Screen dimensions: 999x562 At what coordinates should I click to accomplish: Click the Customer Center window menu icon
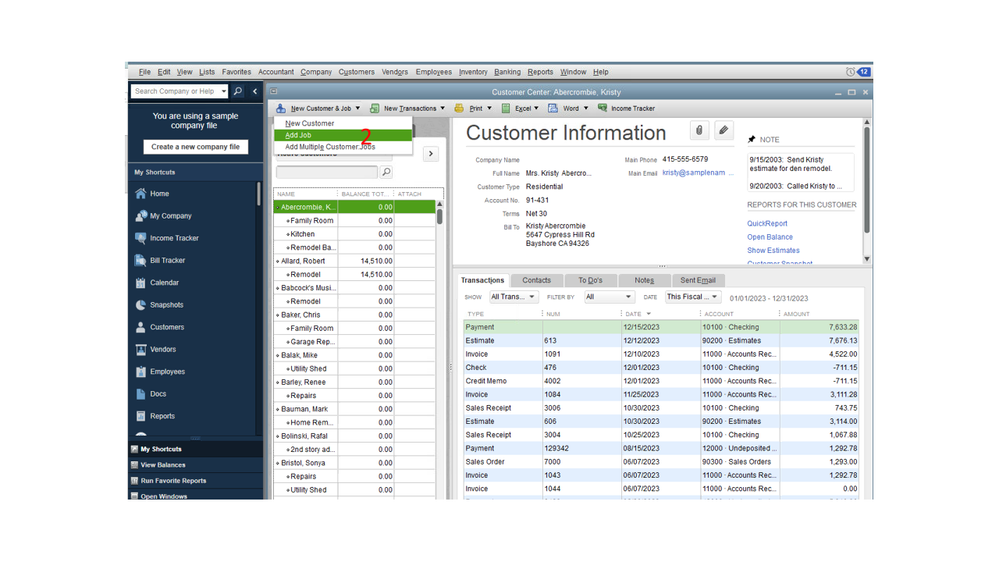click(273, 92)
